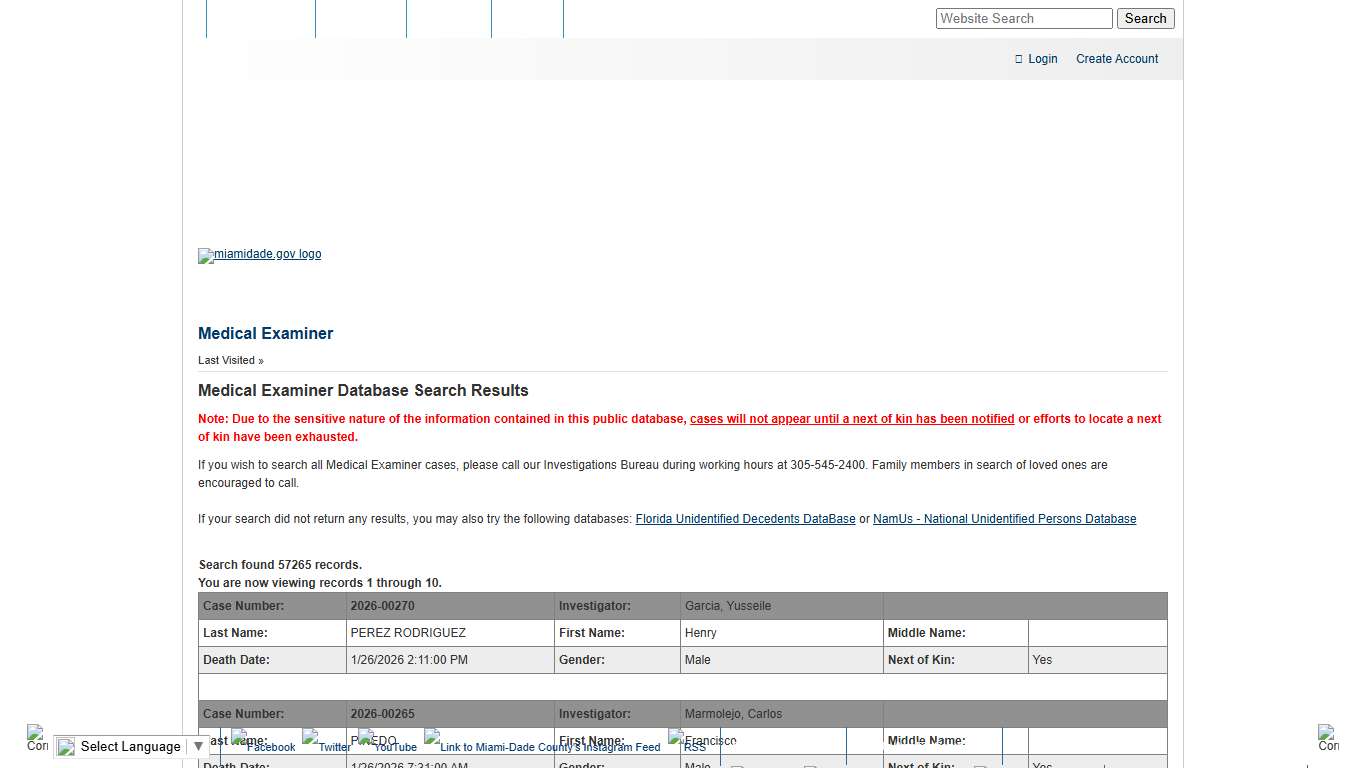Viewport: 1366px width, 768px height.
Task: Open the Last Visited breadcrumb link
Action: (x=224, y=360)
